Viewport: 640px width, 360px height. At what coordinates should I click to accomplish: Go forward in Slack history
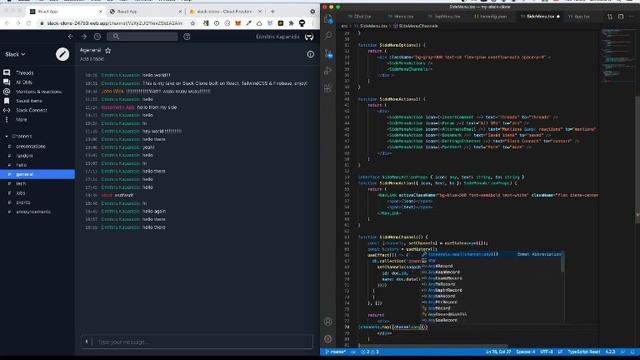pyautogui.click(x=84, y=37)
